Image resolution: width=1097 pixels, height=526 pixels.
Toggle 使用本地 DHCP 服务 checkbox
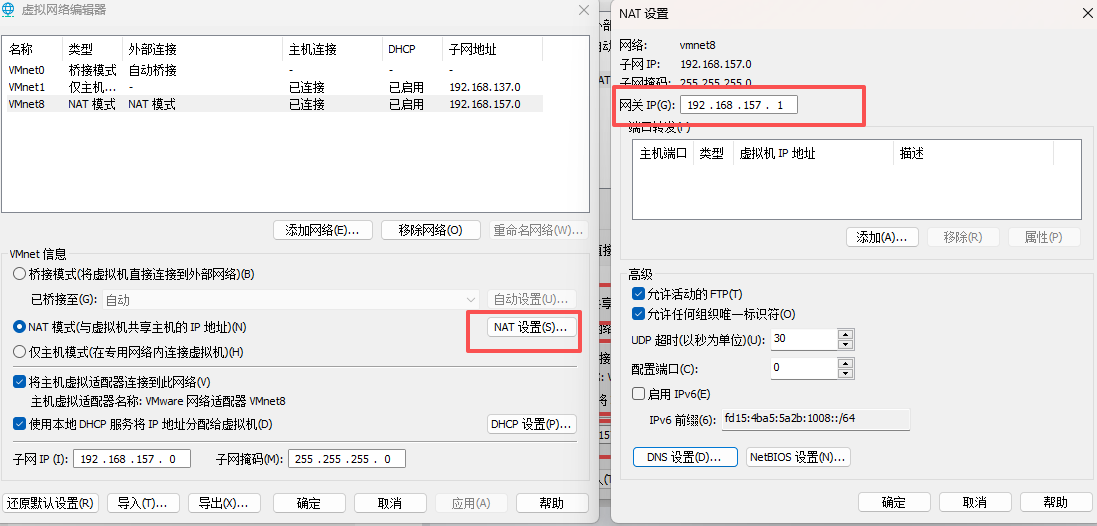[19, 424]
